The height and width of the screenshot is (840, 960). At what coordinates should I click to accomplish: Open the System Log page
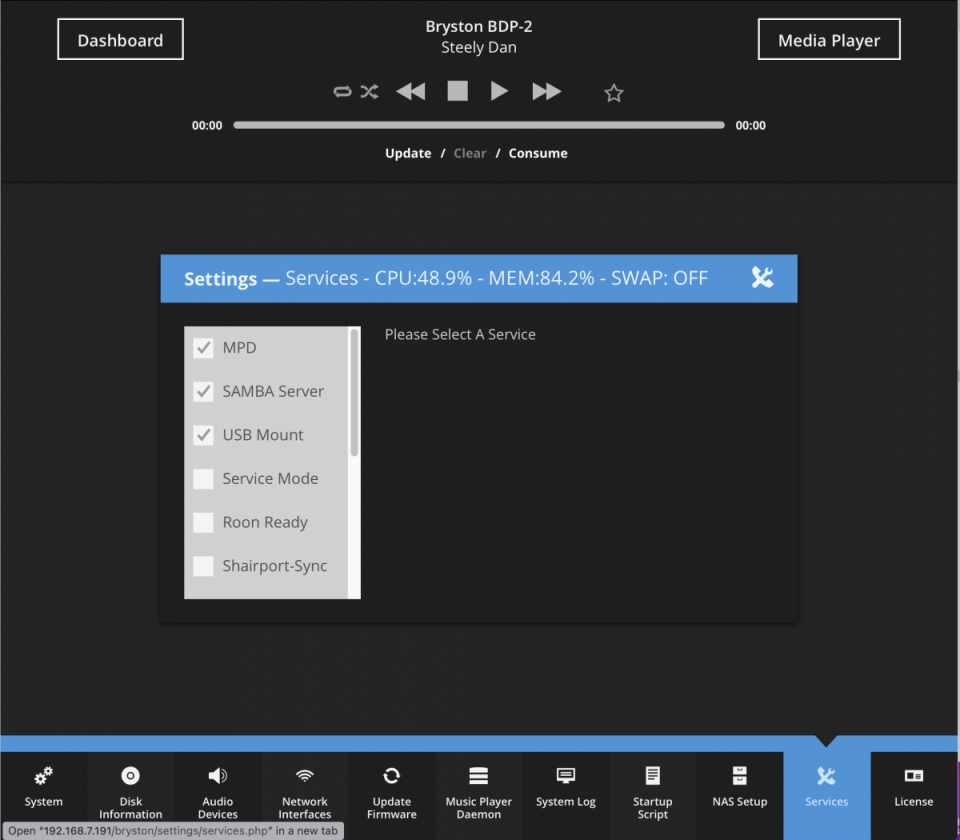(x=566, y=794)
